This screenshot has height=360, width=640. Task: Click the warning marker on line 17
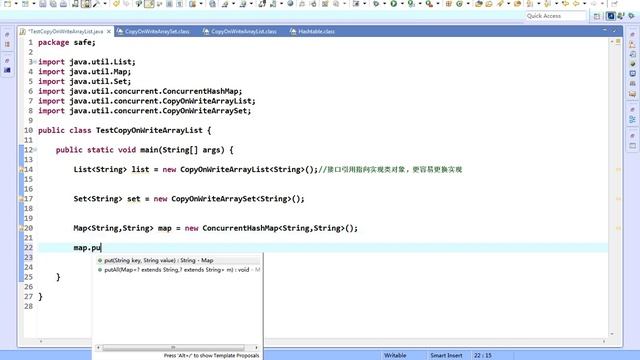(x=21, y=199)
